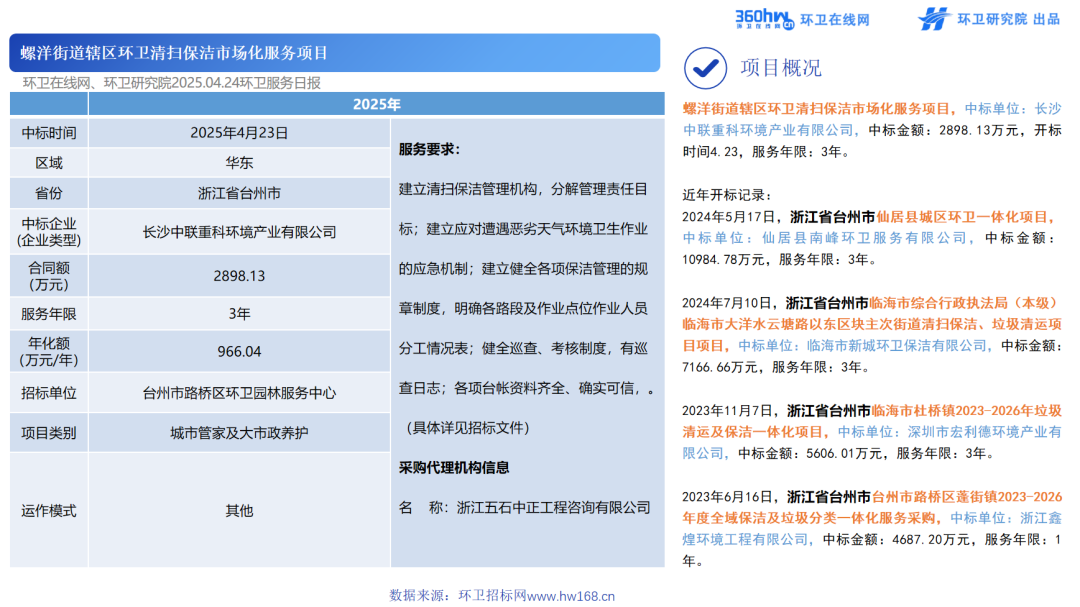Image resolution: width=1080 pixels, height=607 pixels.
Task: Click the 2898.13 contract amount cell
Action: (x=239, y=276)
